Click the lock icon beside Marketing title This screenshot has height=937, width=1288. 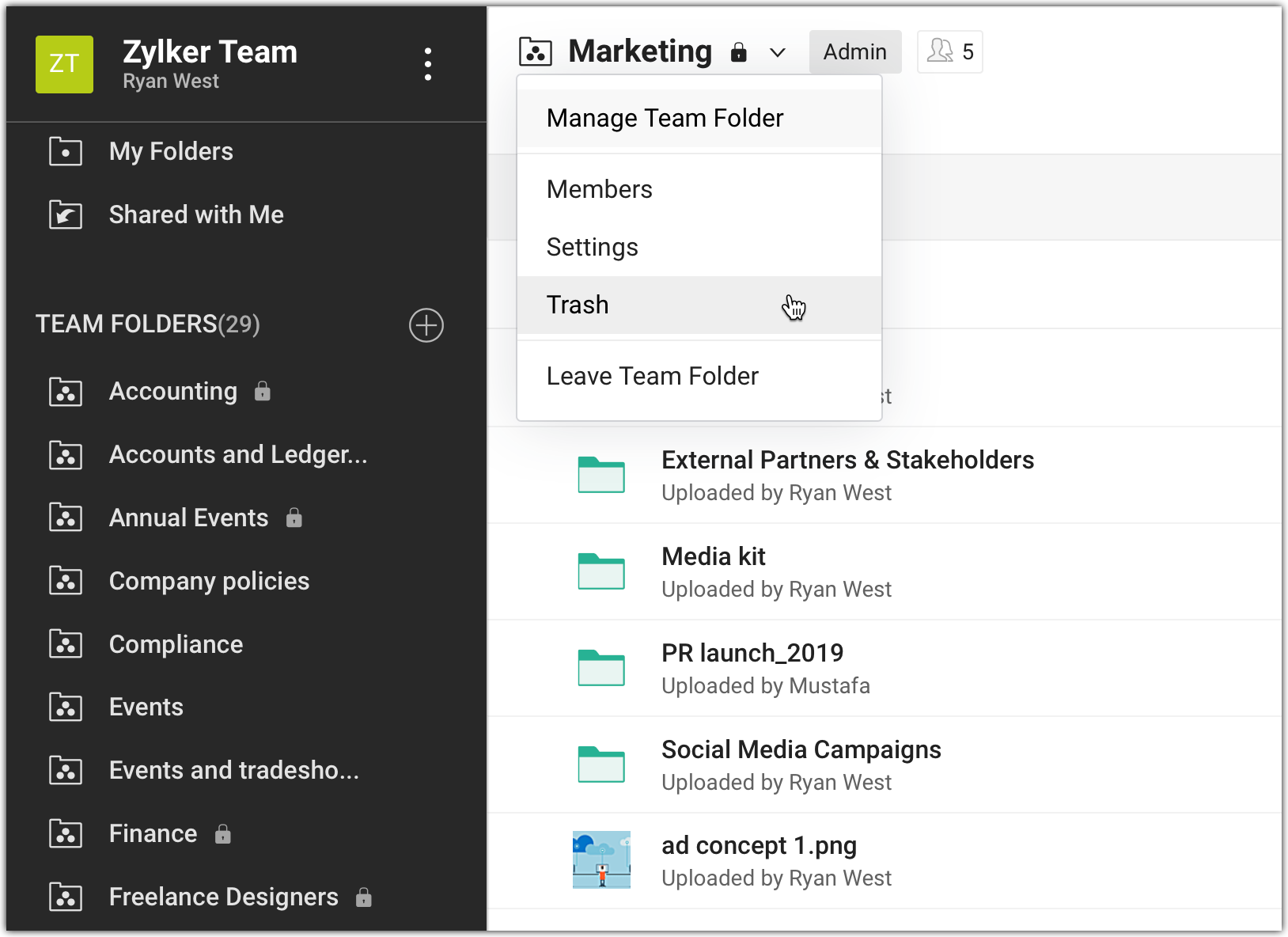(x=738, y=53)
